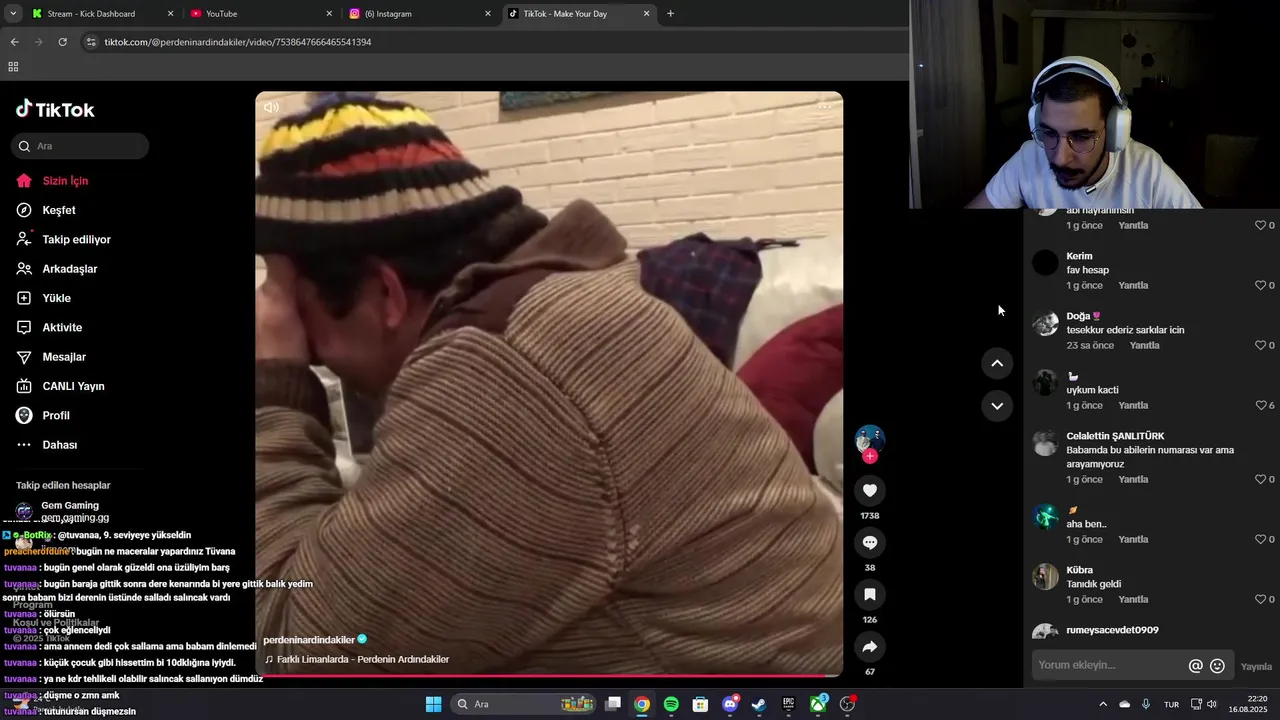The width and height of the screenshot is (1280, 720).
Task: Open a new browser tab
Action: (x=670, y=14)
